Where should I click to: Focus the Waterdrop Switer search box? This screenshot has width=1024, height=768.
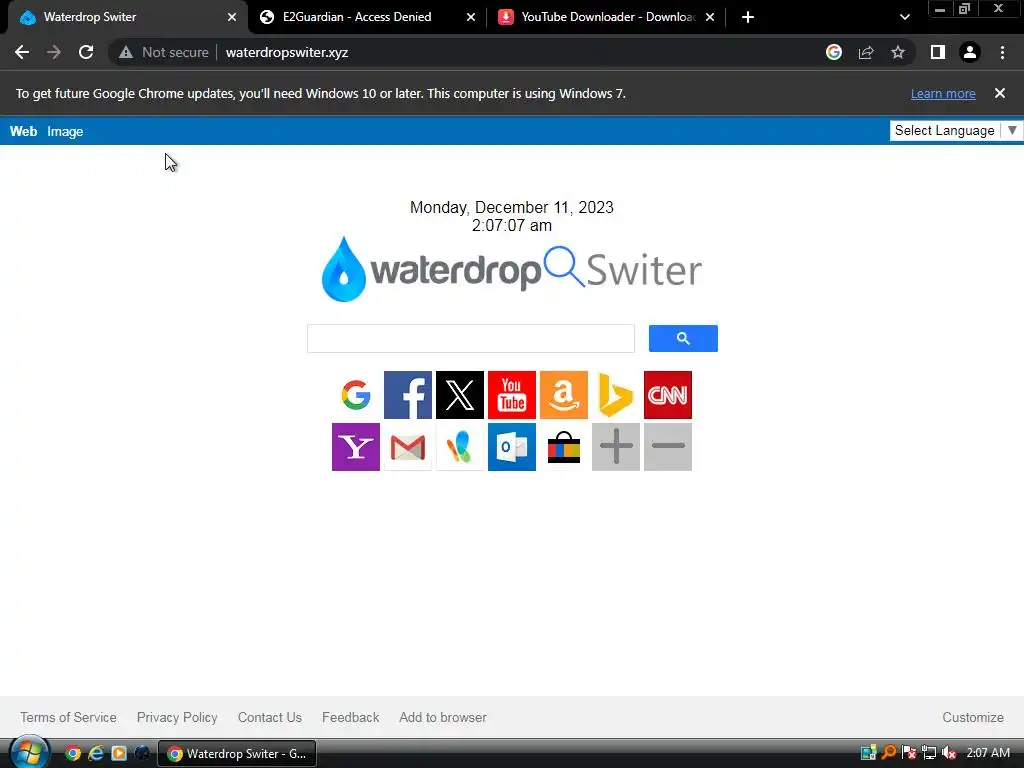(471, 338)
